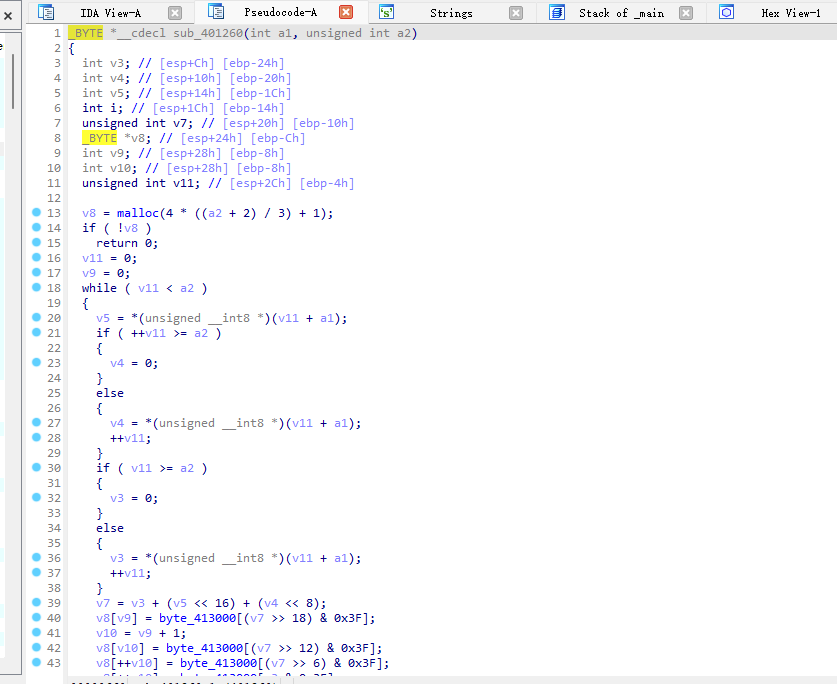Click the Stack of _main tab icon
The image size is (837, 684).
pos(557,12)
